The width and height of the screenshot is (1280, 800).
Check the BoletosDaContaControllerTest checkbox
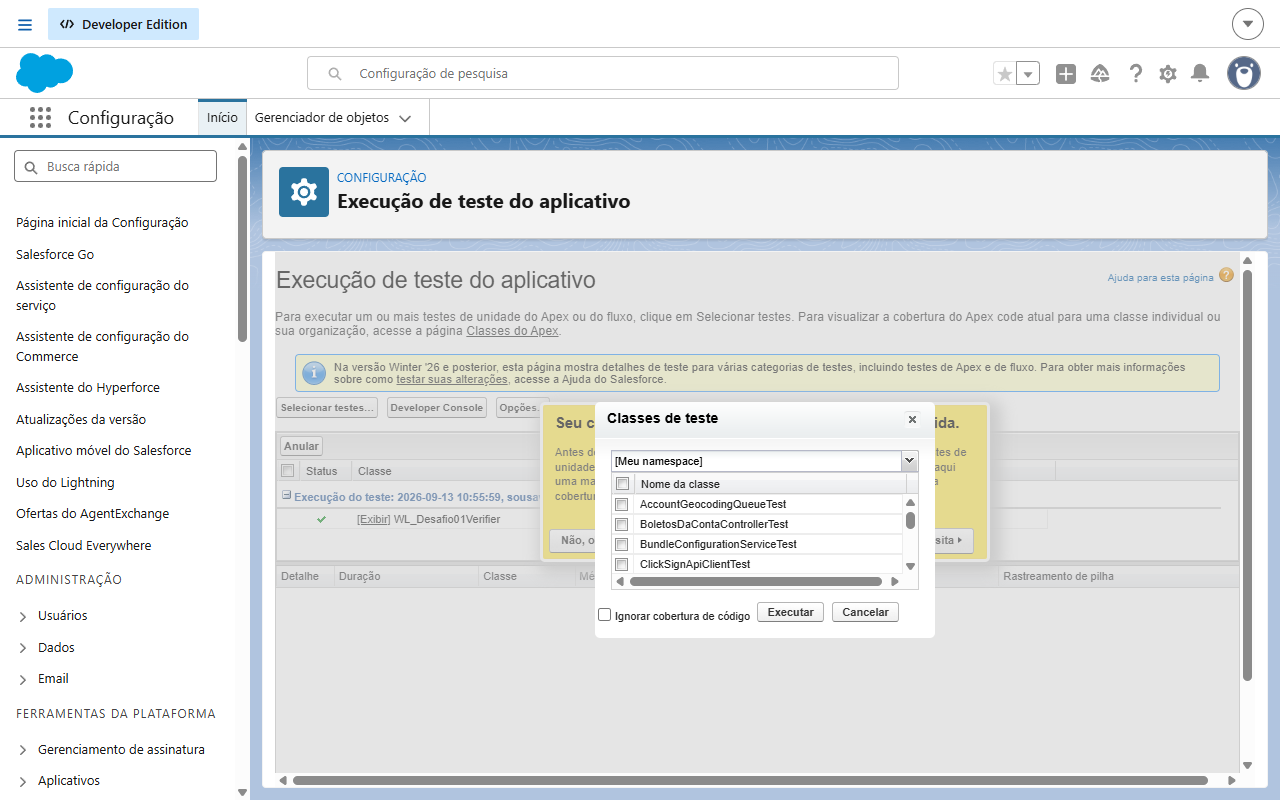coord(622,524)
